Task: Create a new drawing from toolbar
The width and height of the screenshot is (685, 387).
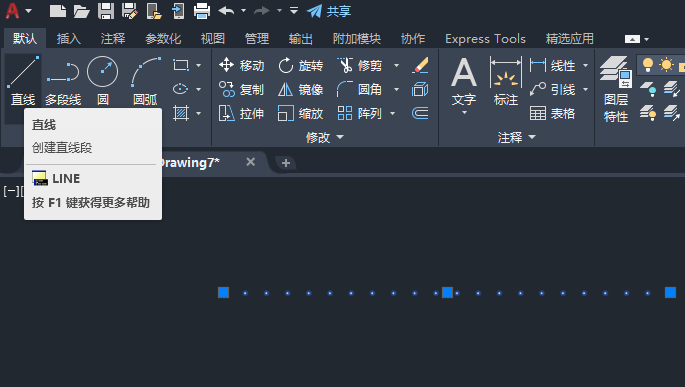Action: coord(58,11)
